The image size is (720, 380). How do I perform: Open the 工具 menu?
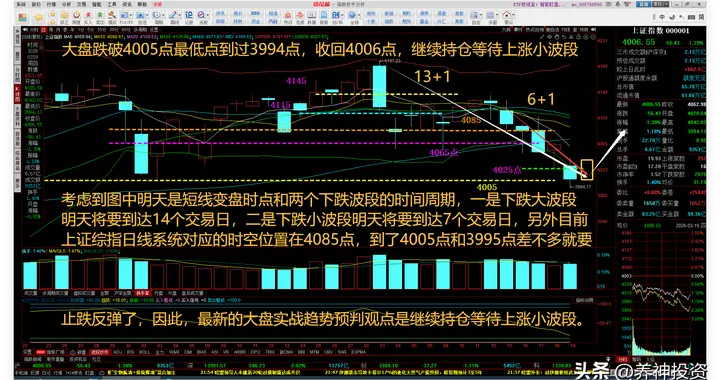tap(112, 4)
